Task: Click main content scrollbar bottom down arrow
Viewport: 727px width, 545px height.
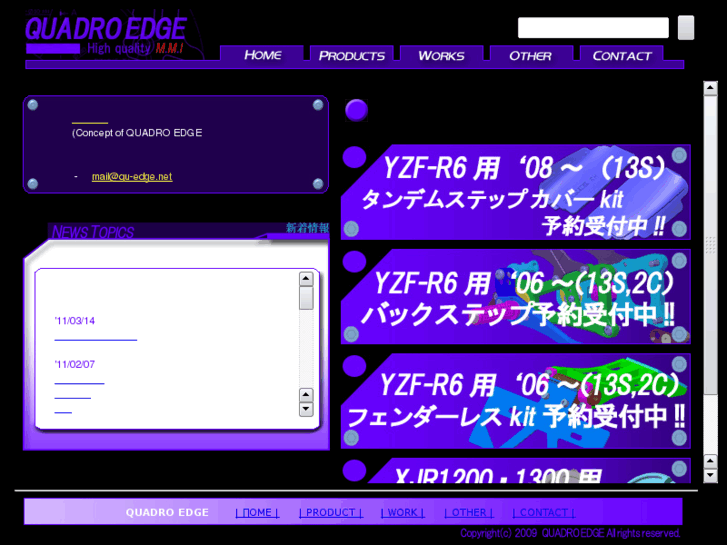Action: (710, 475)
